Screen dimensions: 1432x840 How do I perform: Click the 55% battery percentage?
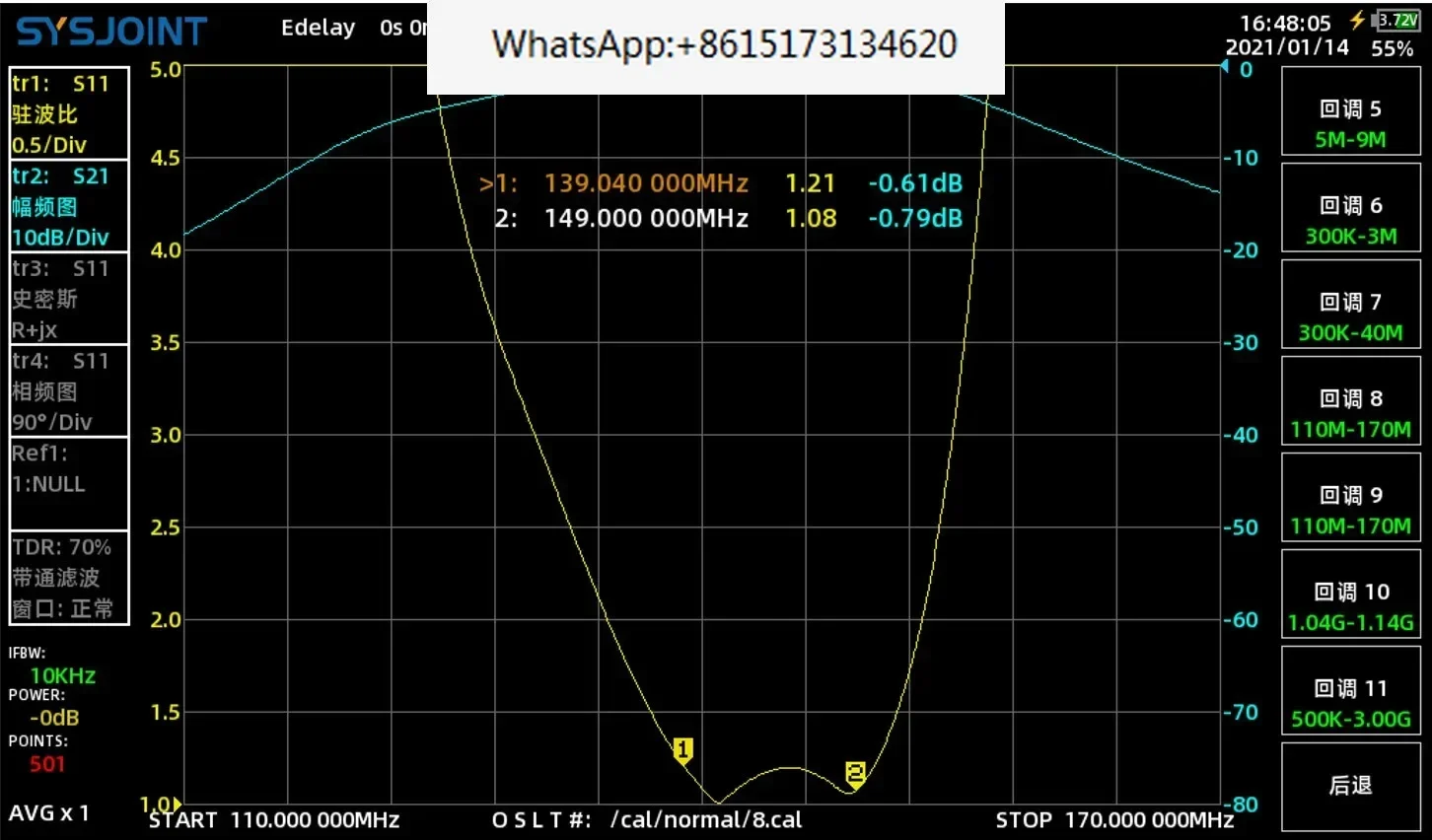pyautogui.click(x=1393, y=48)
